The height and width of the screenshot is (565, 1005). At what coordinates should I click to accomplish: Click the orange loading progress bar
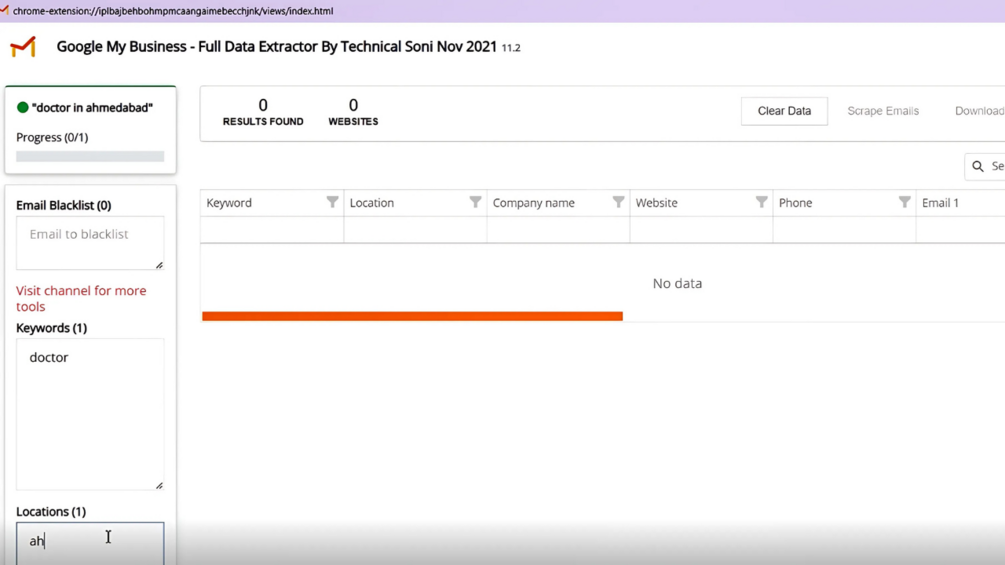[x=412, y=316]
